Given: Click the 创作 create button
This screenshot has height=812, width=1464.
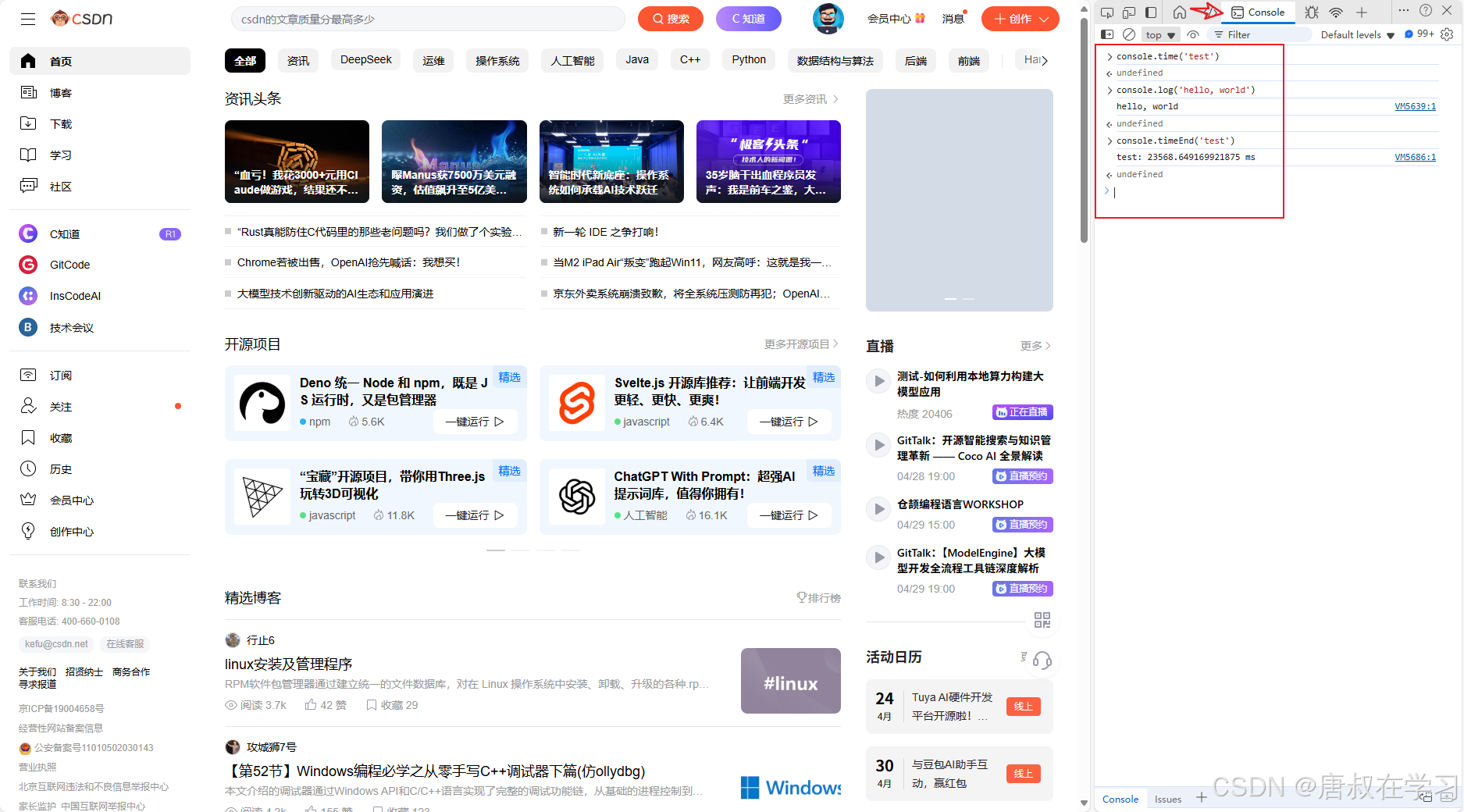Looking at the screenshot, I should click(1020, 19).
